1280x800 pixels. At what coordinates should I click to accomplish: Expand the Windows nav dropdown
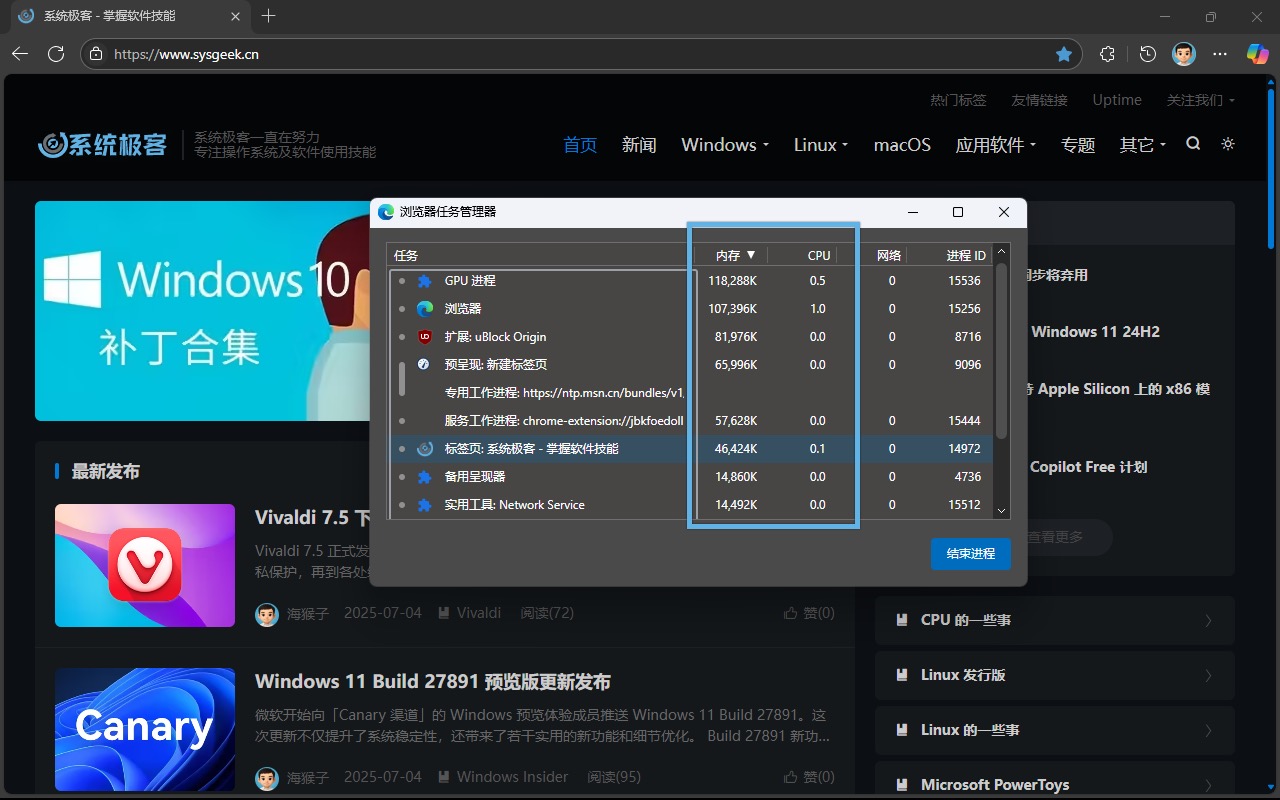coord(725,145)
